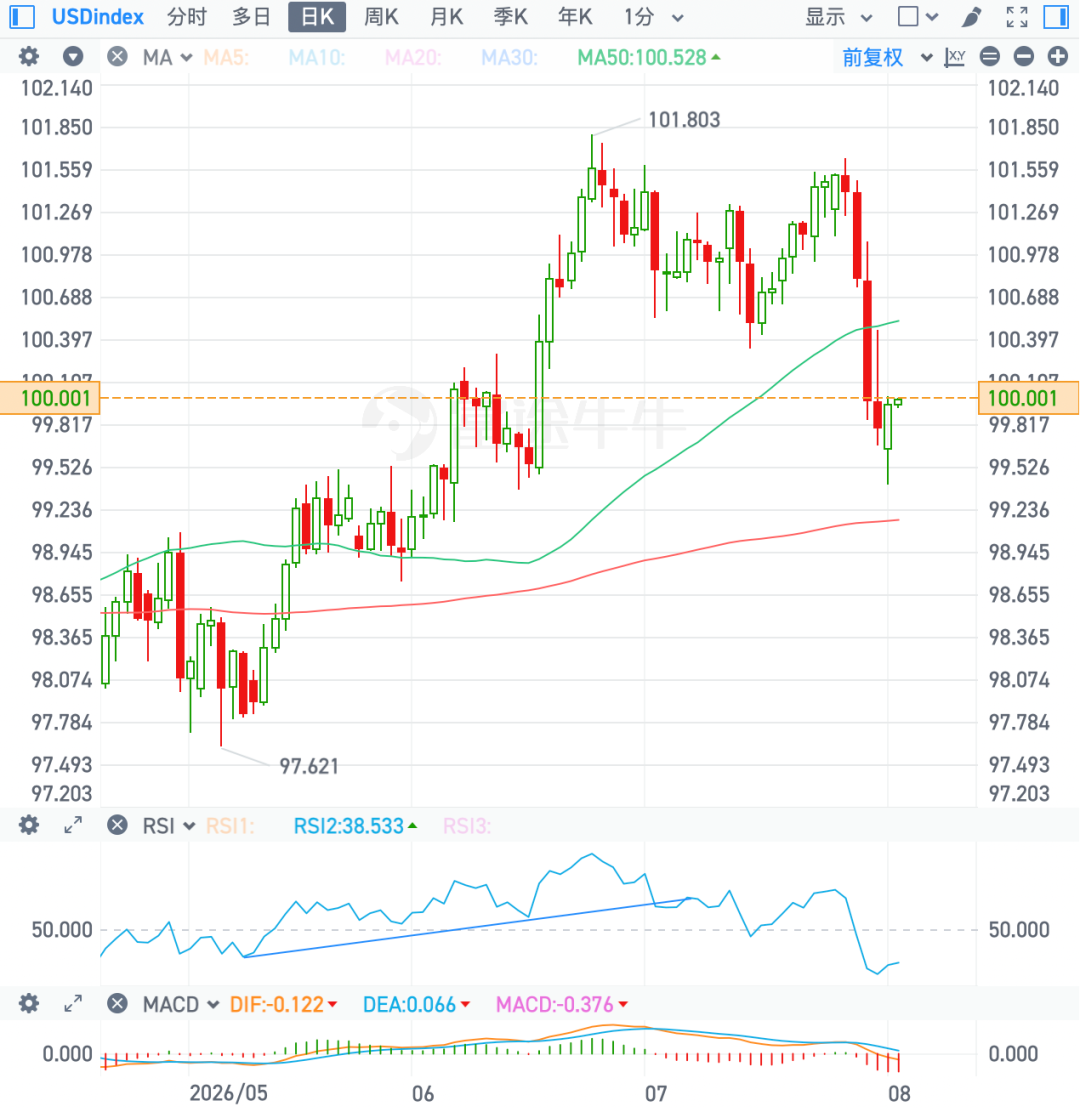Image resolution: width=1080 pixels, height=1112 pixels.
Task: Remove the MA indicator
Action: coord(117,56)
